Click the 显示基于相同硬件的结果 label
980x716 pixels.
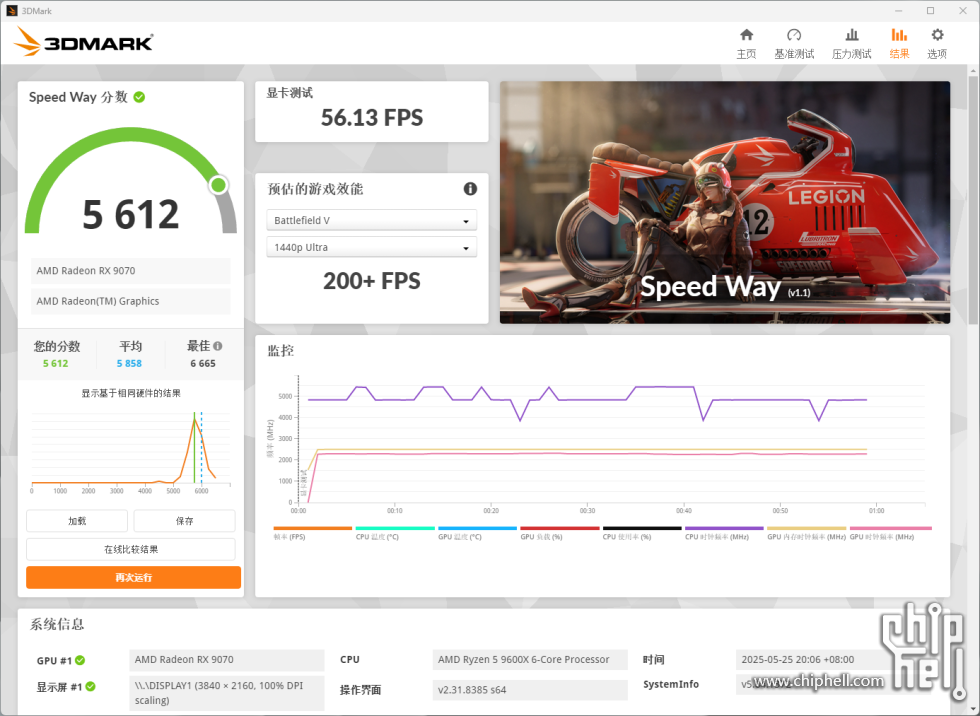point(131,393)
